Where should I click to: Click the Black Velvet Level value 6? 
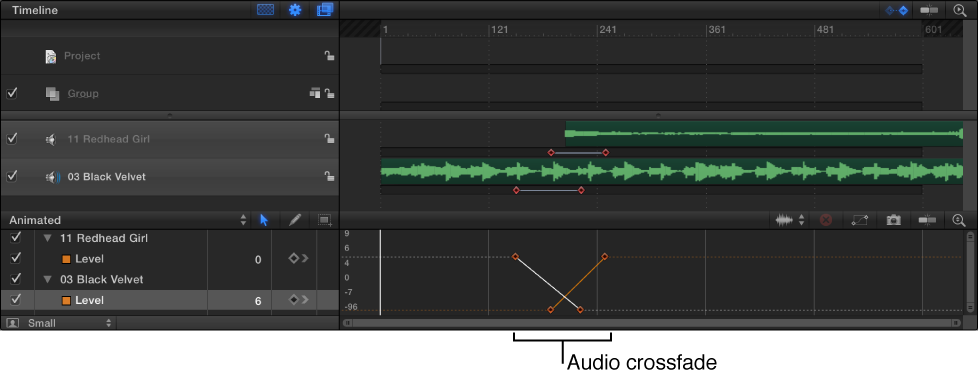click(258, 301)
